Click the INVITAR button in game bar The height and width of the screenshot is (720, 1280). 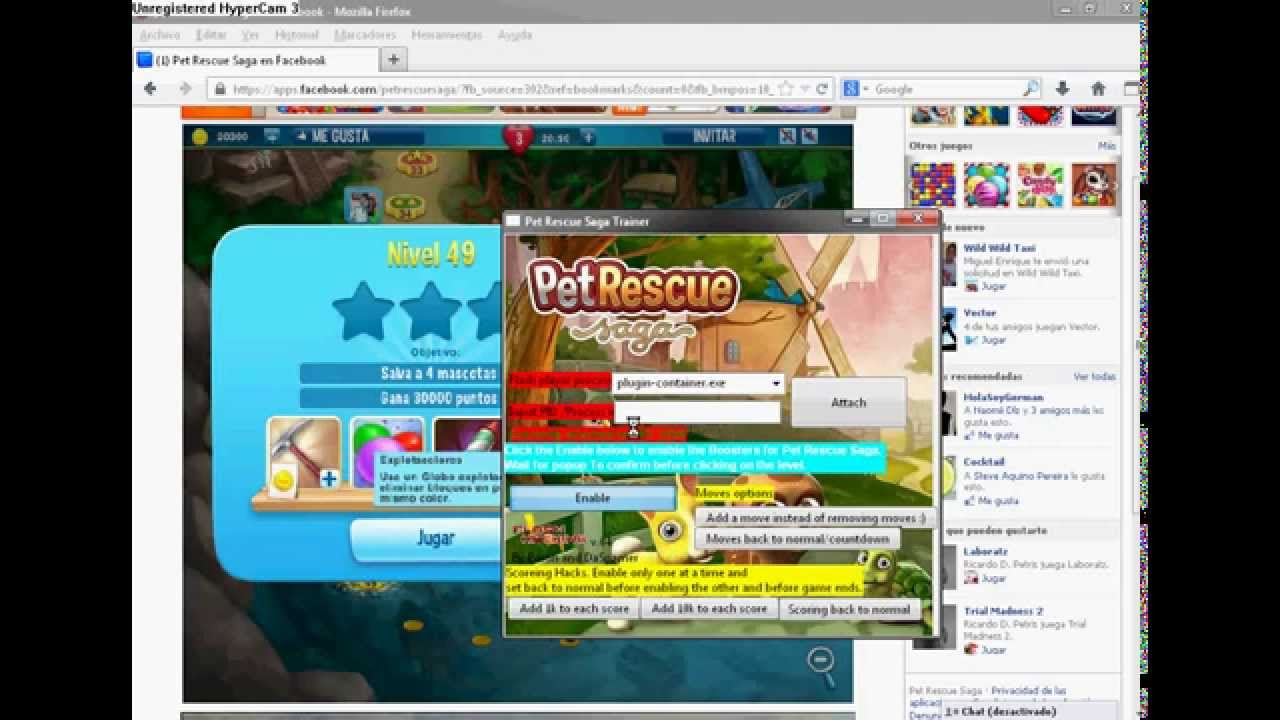(x=714, y=136)
